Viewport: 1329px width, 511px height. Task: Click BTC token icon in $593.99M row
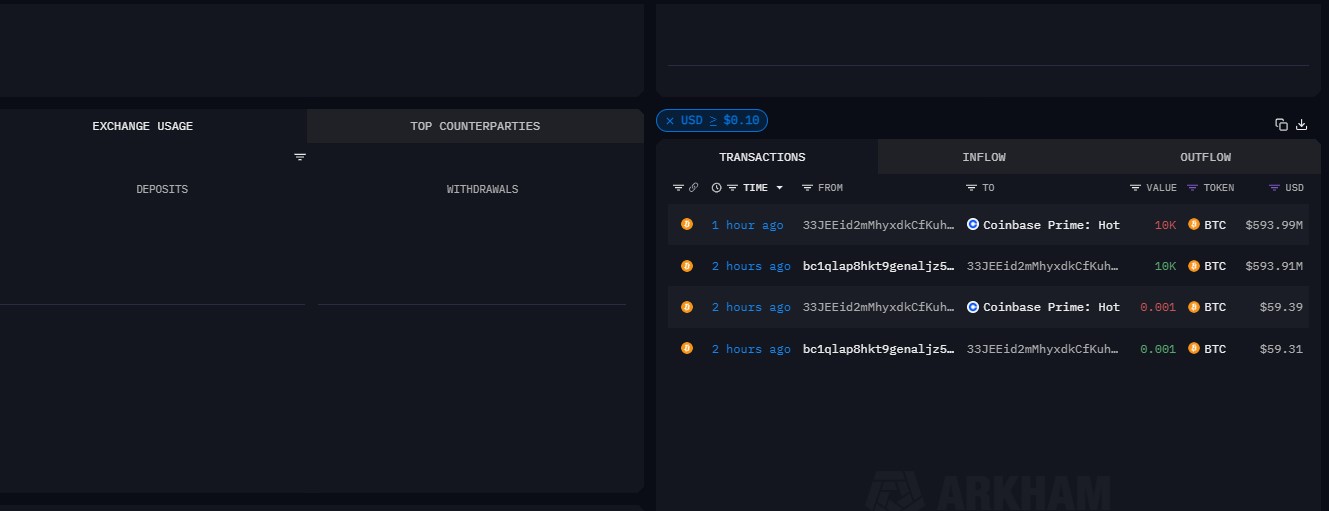pyautogui.click(x=1194, y=225)
